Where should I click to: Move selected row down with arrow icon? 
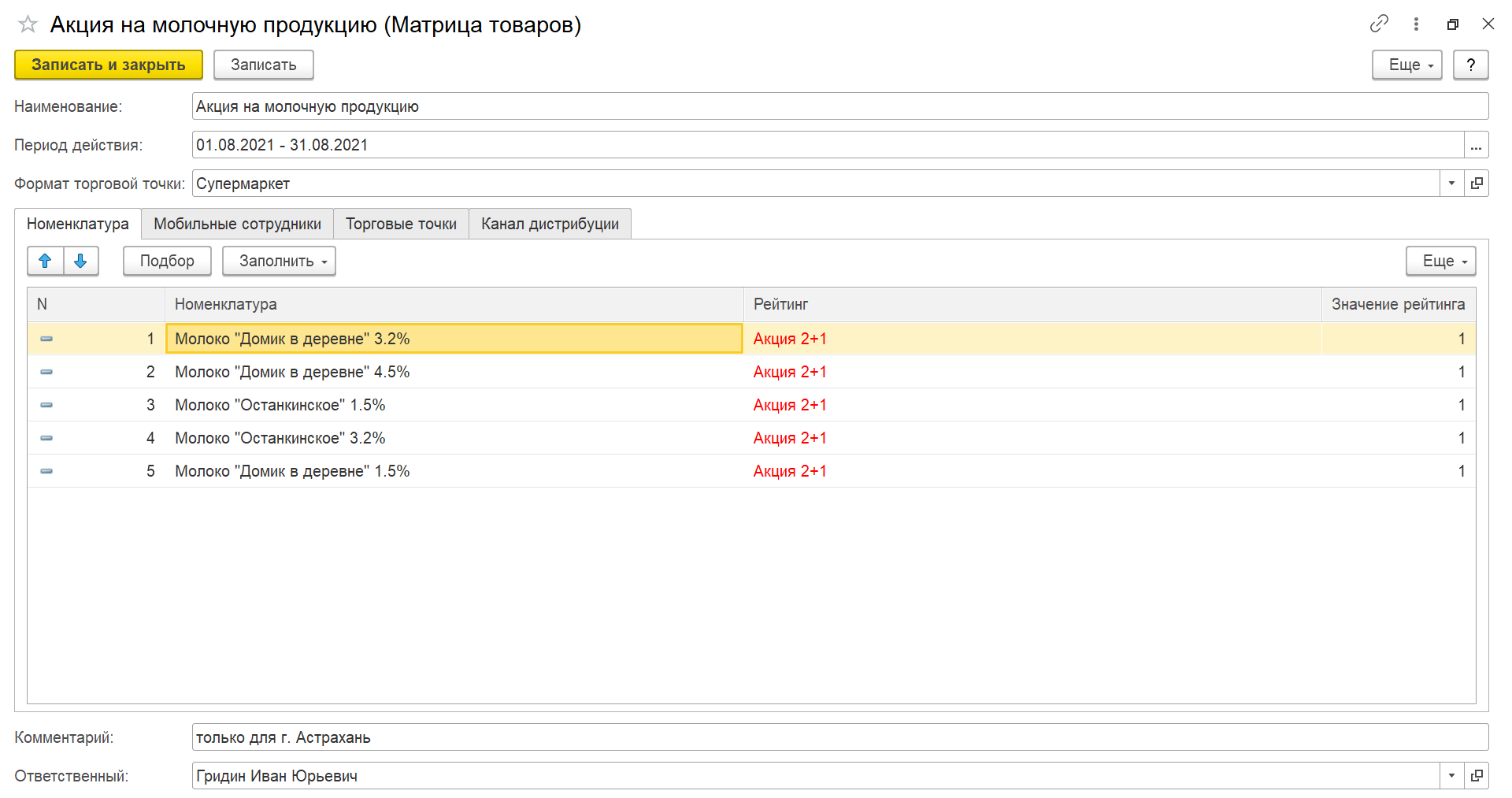point(80,261)
